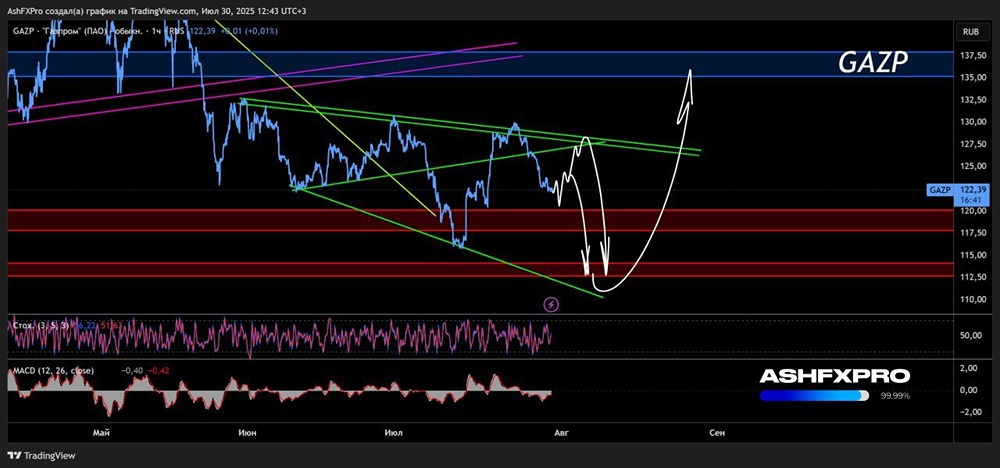Screen dimensions: 1000x468
Task: Open the TradingView logo link
Action: (x=41, y=455)
